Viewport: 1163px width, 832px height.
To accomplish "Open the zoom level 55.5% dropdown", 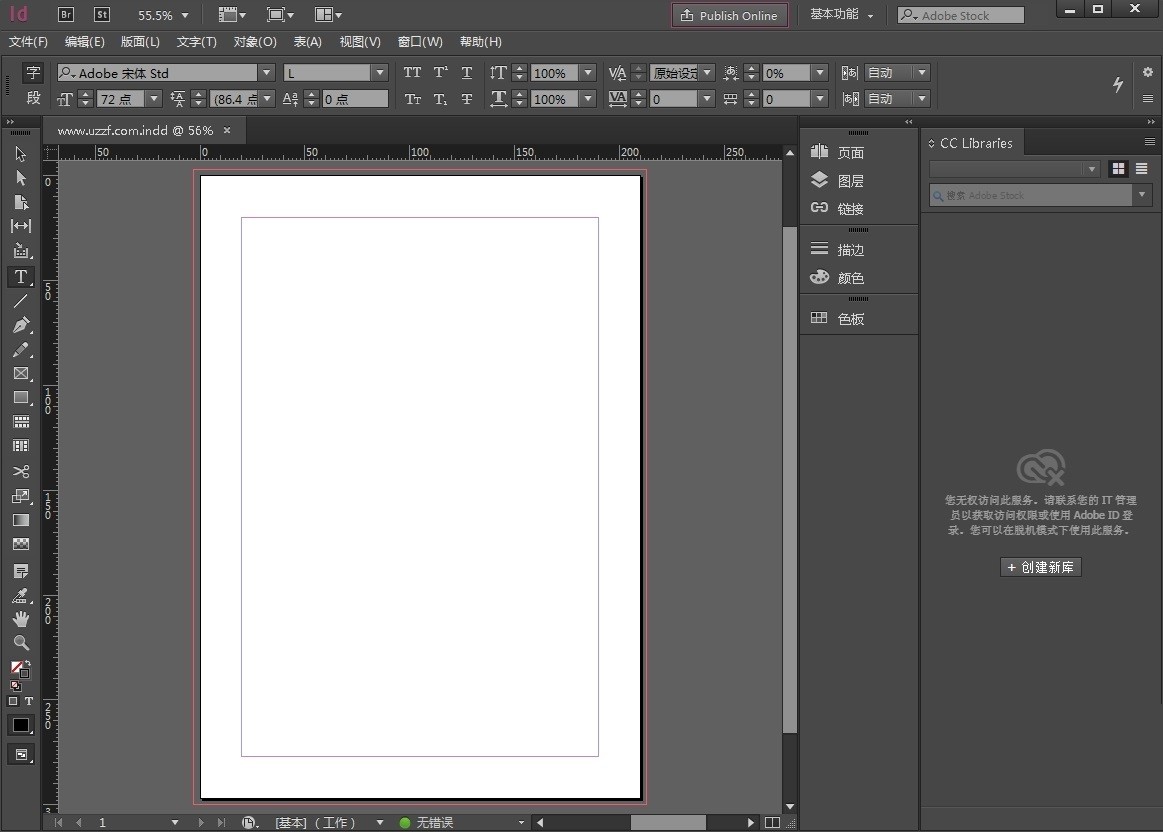I will pos(161,14).
